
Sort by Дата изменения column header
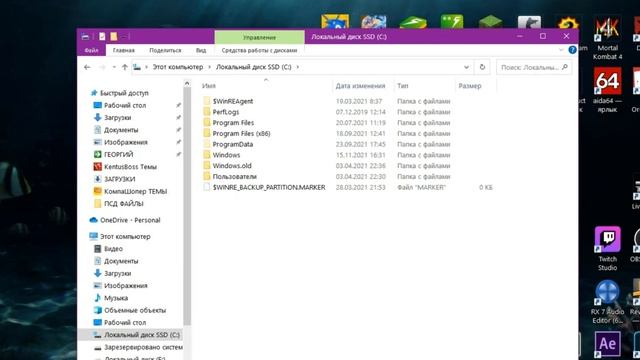tap(360, 86)
